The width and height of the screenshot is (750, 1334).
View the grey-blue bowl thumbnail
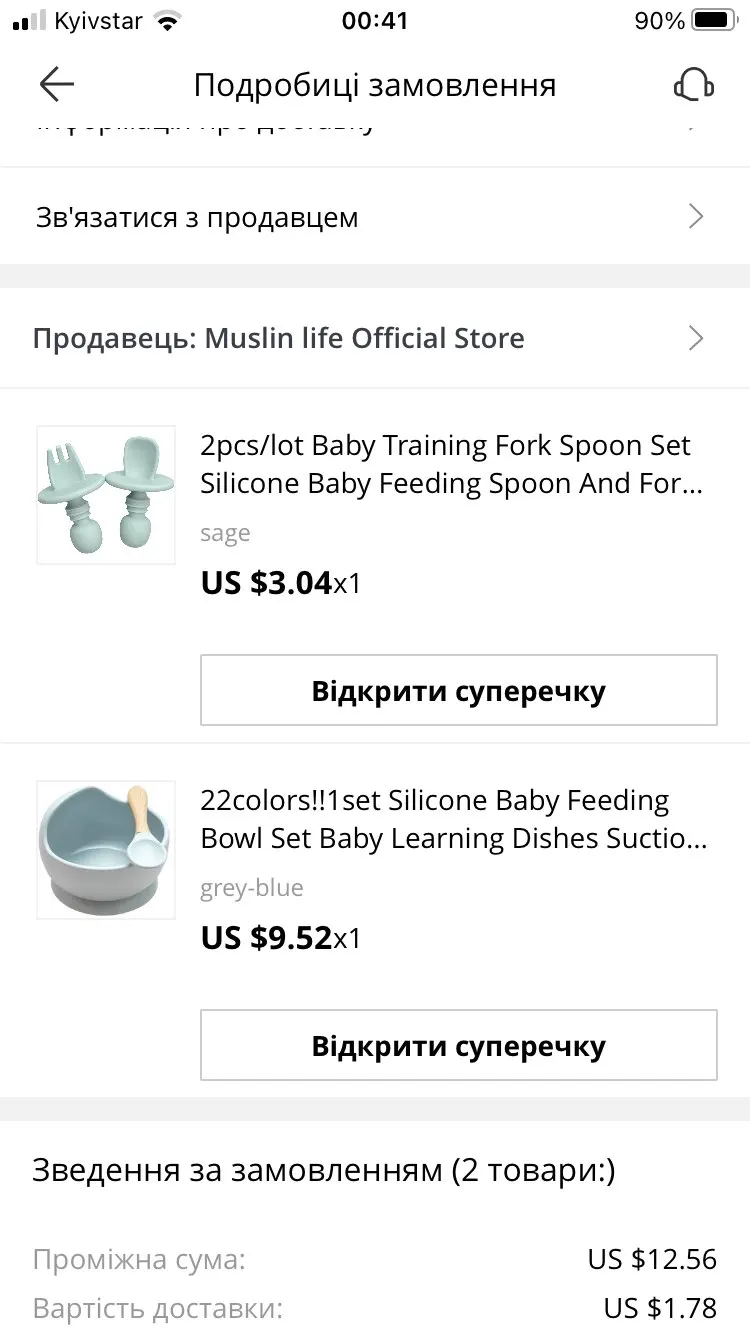[106, 850]
